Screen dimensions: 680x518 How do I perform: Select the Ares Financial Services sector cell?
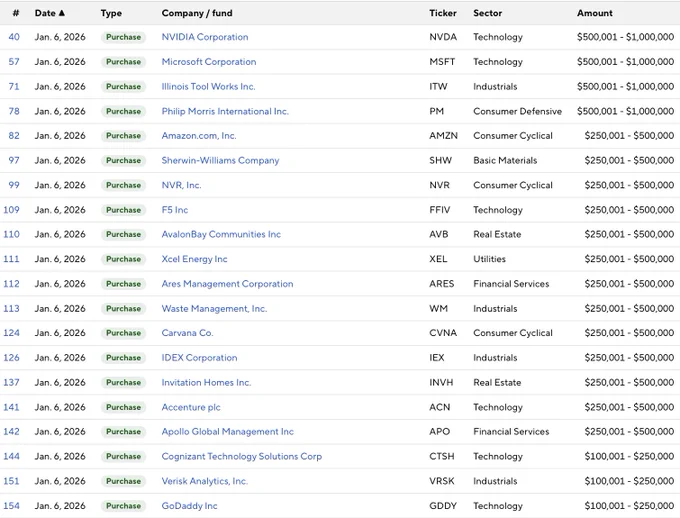click(511, 284)
